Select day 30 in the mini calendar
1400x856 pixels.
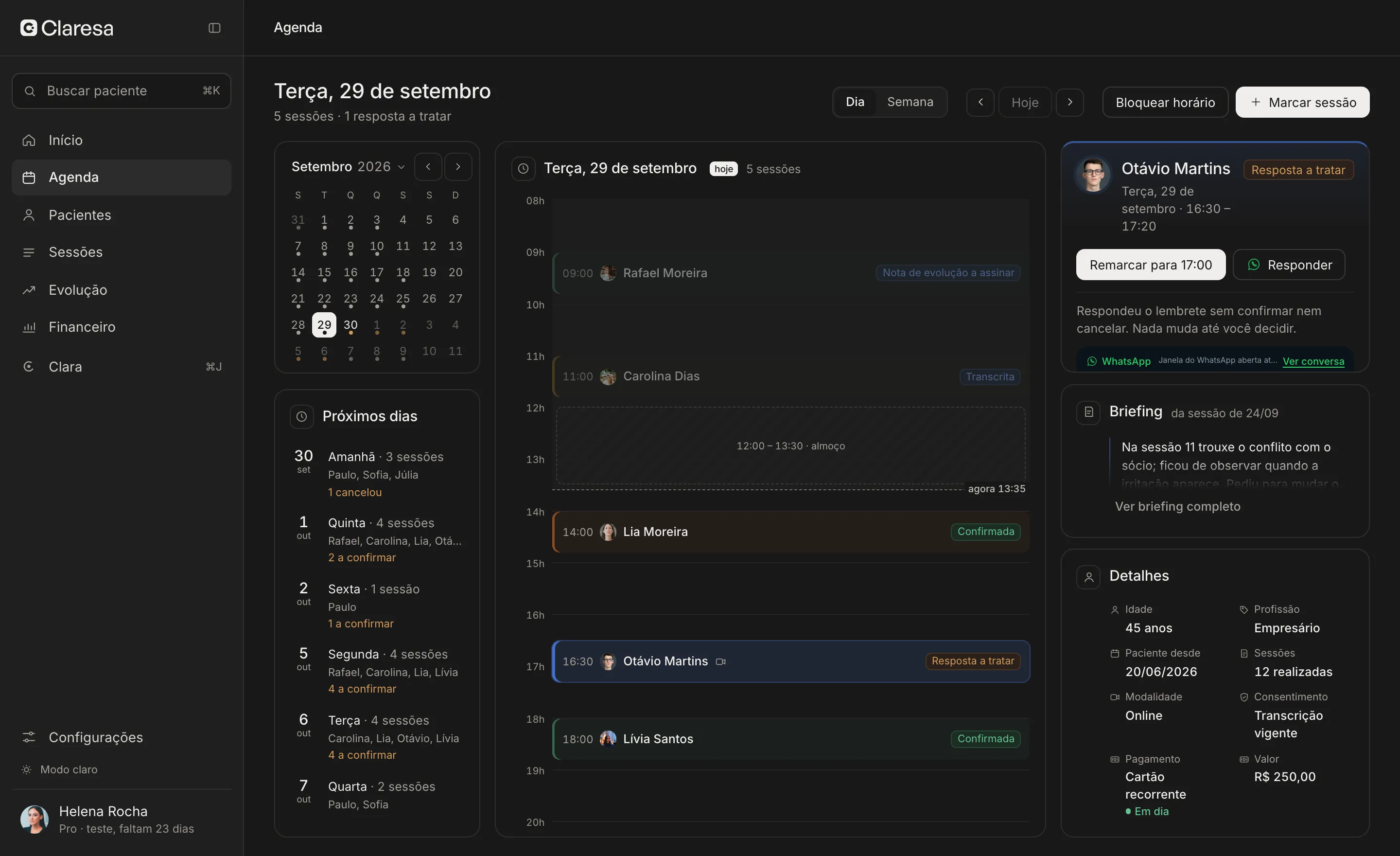(350, 325)
